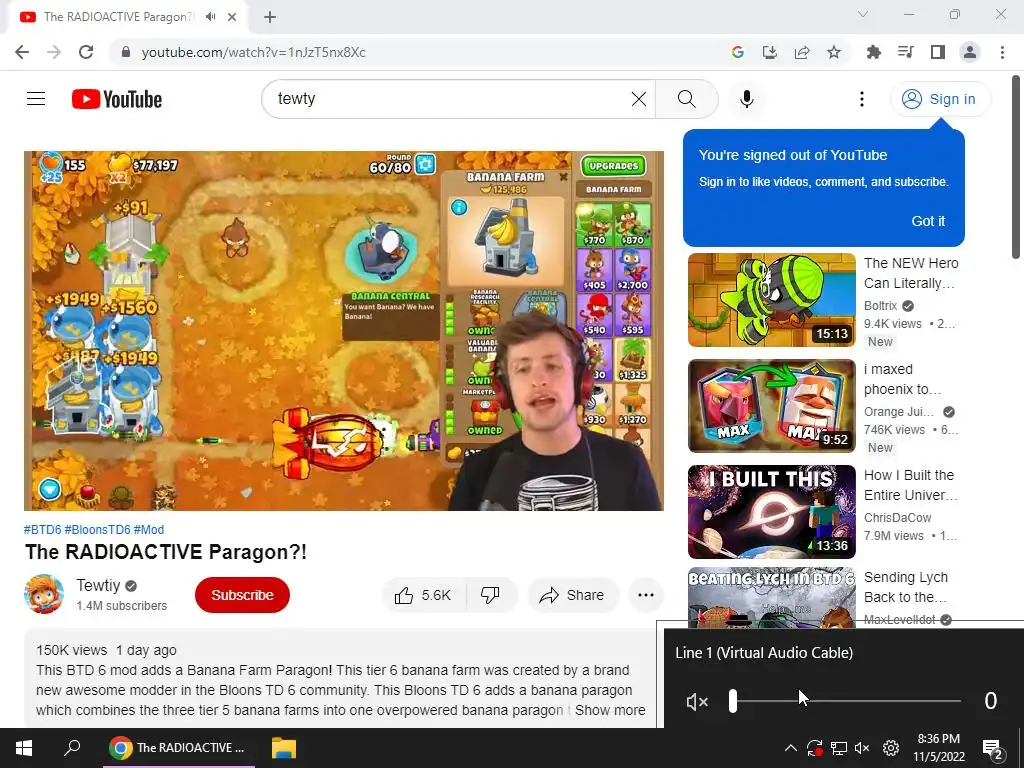Close the RADIOACTIVE Paragon tab
The width and height of the screenshot is (1024, 768).
(x=232, y=17)
